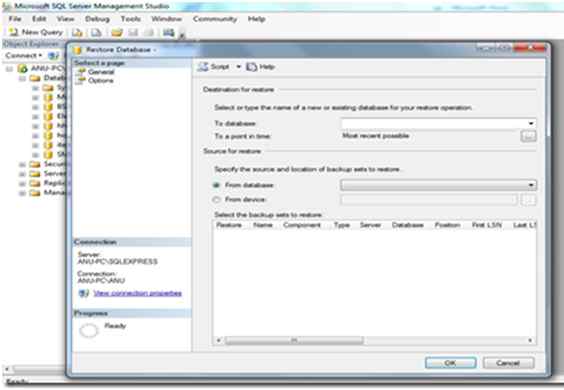Image resolution: width=564 pixels, height=390 pixels.
Task: Click View connection properties link
Action: 137,293
